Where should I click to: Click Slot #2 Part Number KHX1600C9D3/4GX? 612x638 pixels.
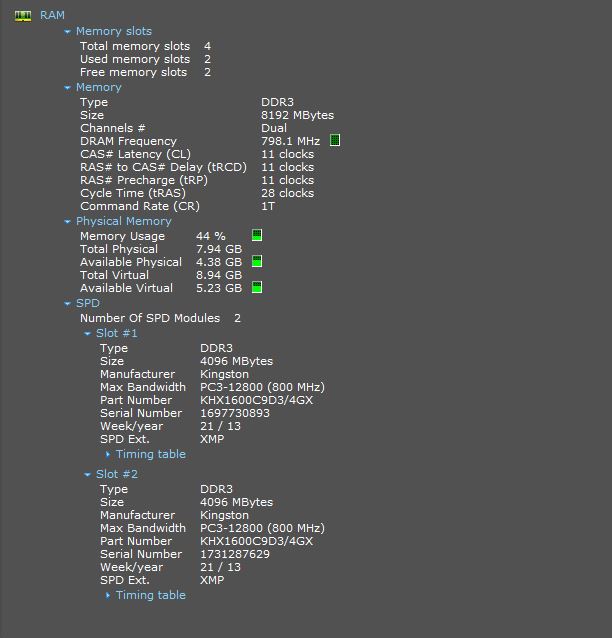pyautogui.click(x=257, y=542)
